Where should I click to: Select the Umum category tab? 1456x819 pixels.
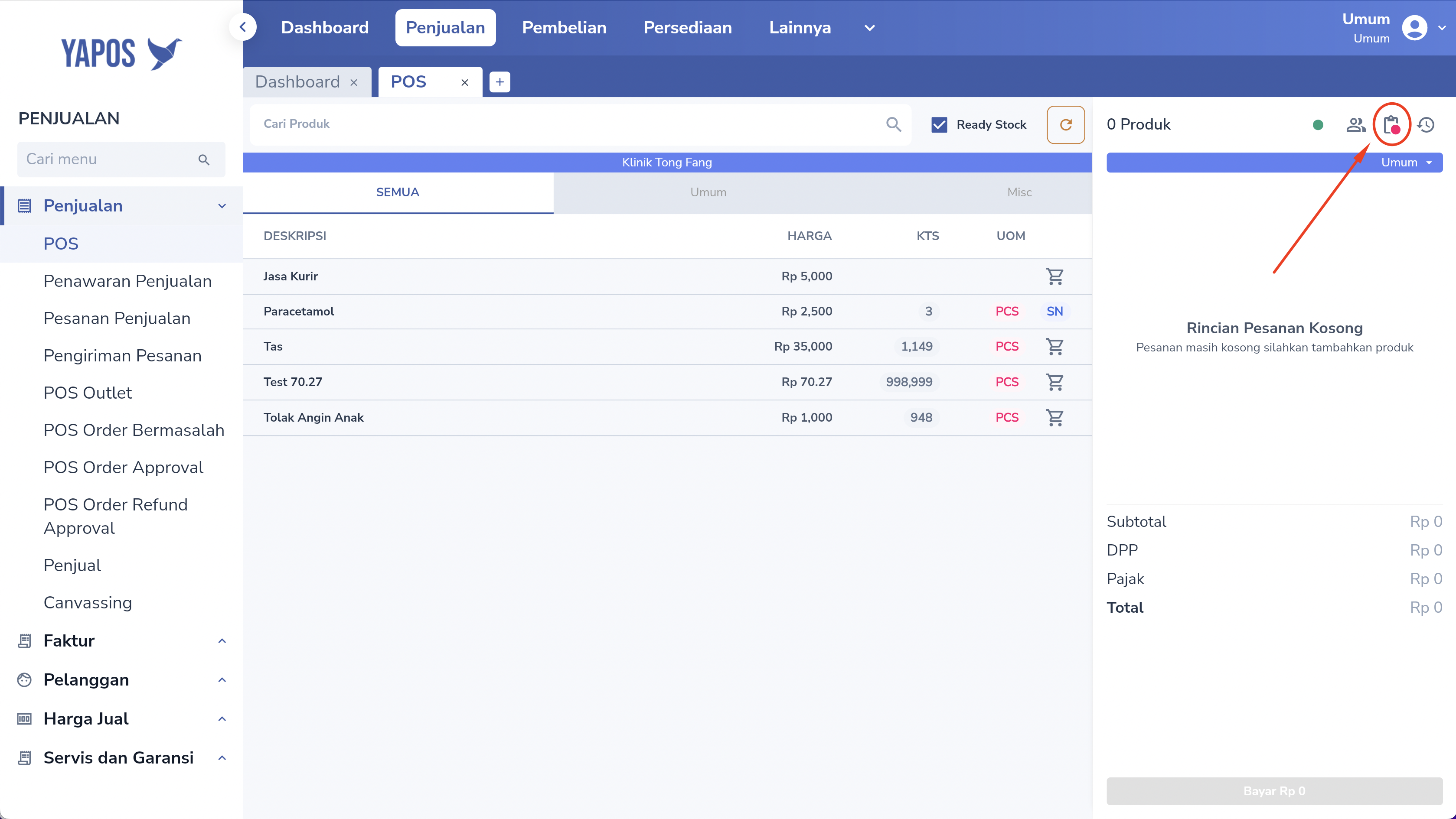point(708,192)
